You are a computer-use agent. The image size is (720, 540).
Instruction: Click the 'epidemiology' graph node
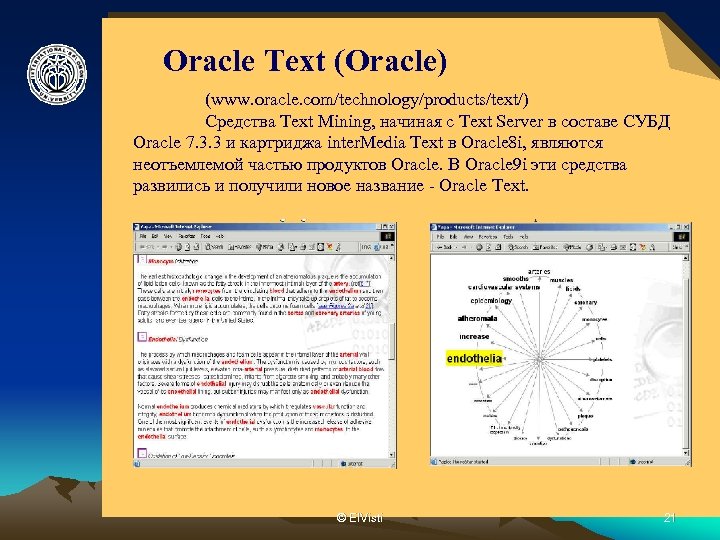pyautogui.click(x=491, y=301)
